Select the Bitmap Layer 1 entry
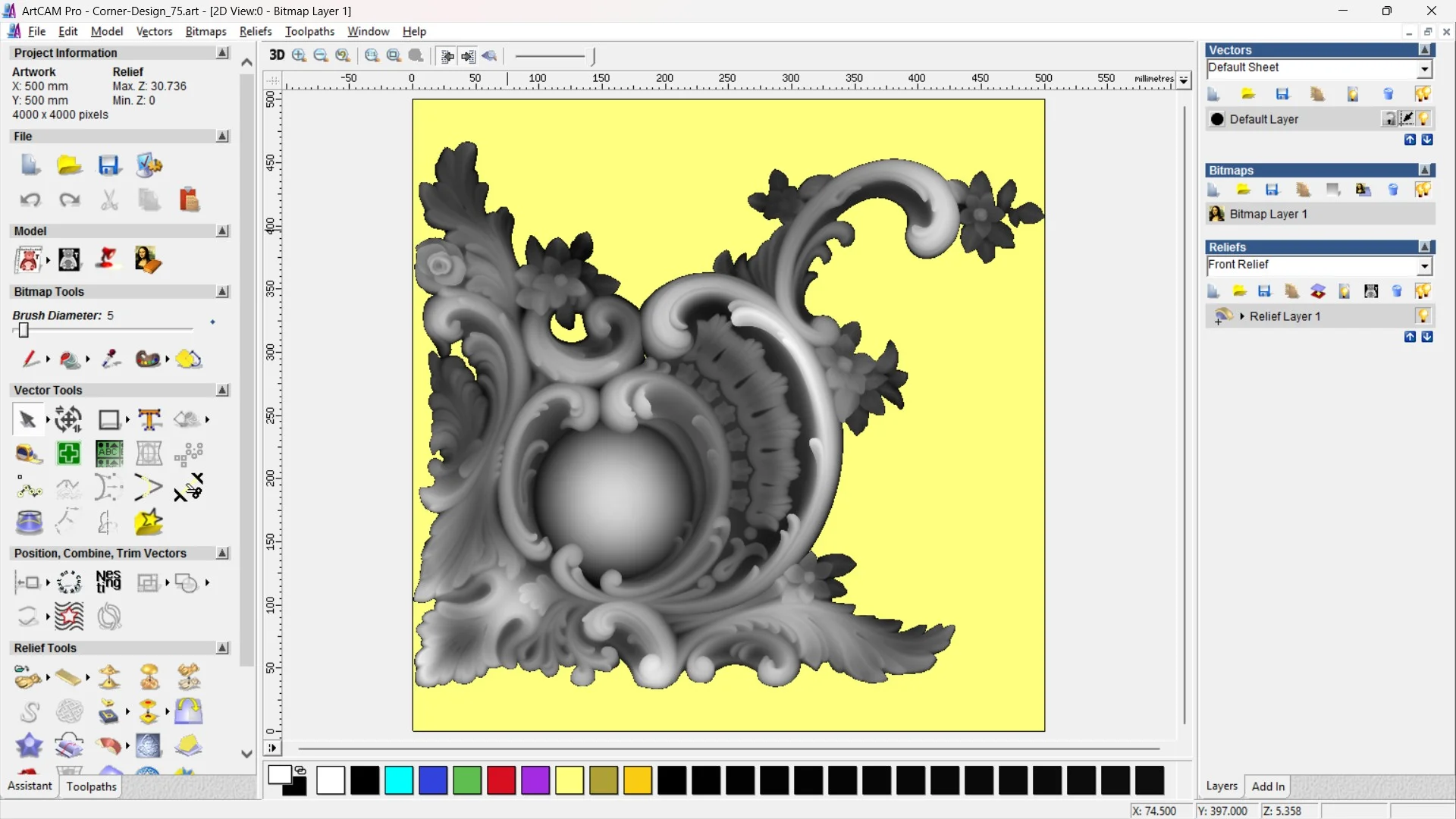1456x819 pixels. pos(1268,214)
